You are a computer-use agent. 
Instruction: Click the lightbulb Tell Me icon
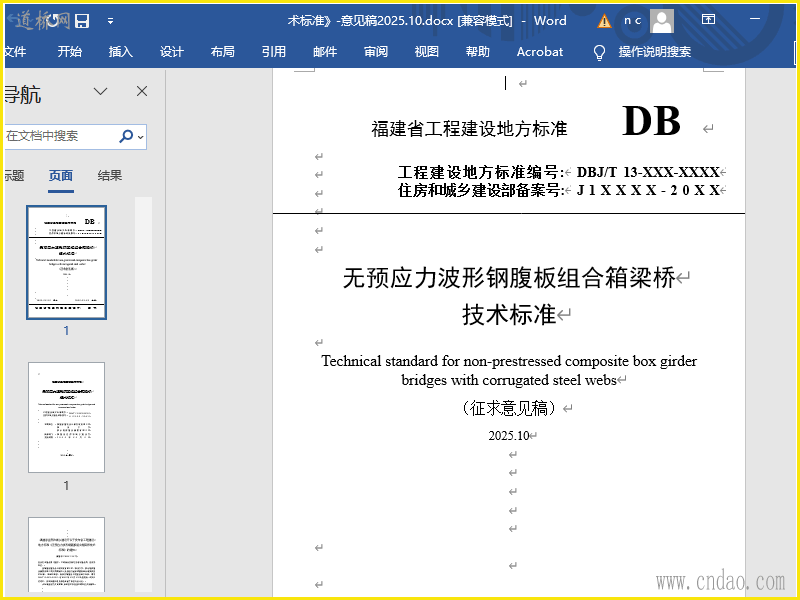pyautogui.click(x=599, y=52)
